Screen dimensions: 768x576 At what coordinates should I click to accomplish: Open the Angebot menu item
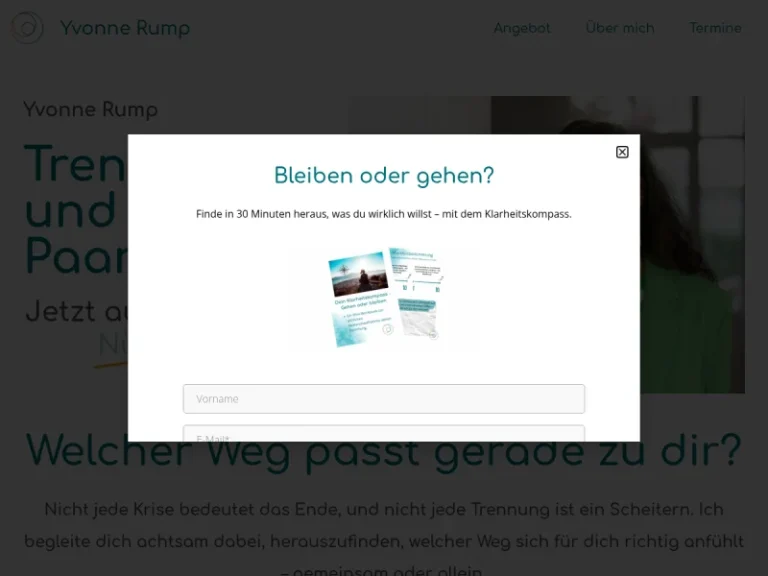click(522, 28)
